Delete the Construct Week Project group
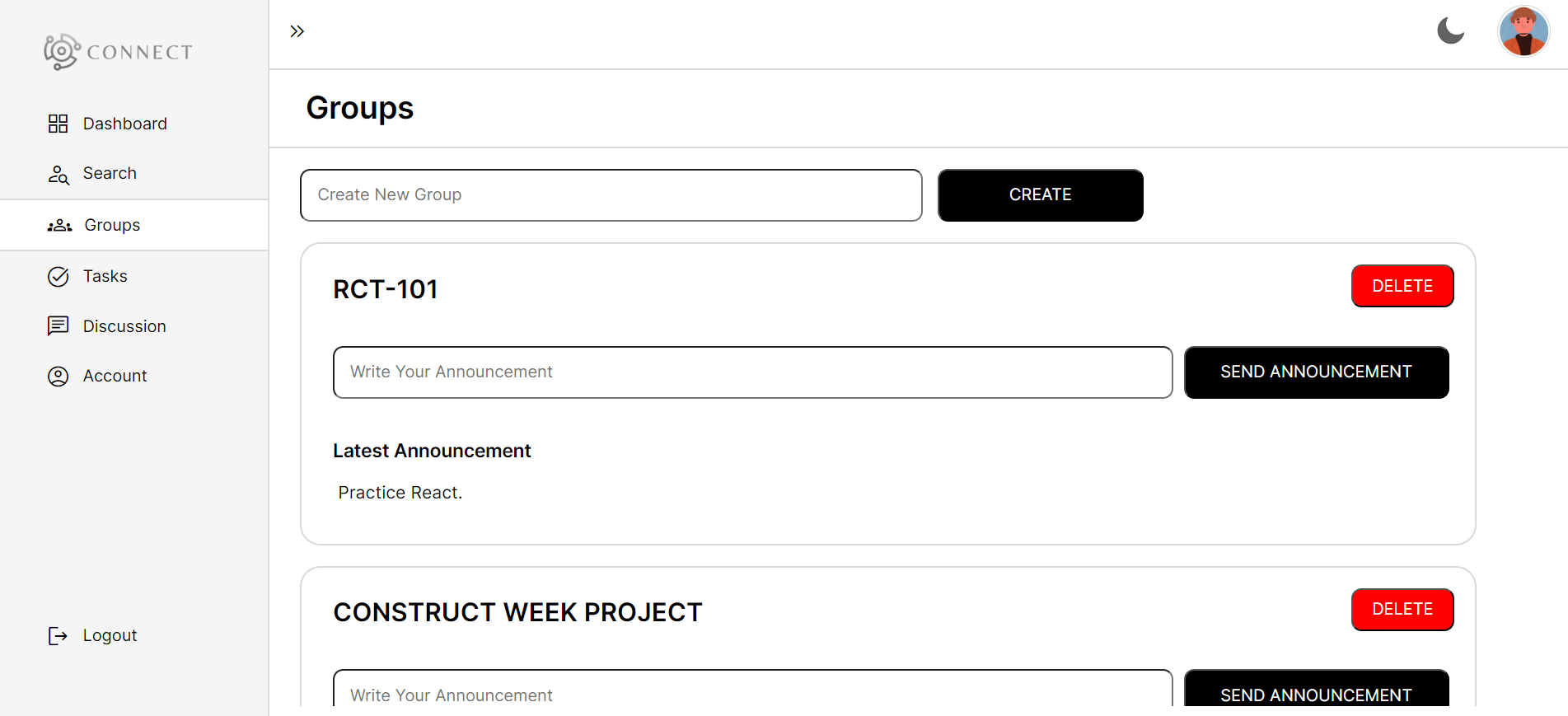 point(1402,610)
